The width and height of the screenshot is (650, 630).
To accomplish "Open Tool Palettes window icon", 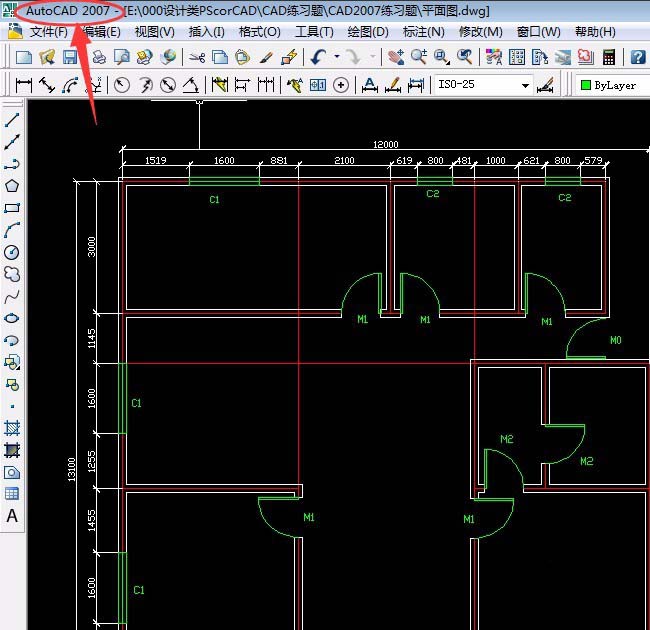I will (540, 57).
